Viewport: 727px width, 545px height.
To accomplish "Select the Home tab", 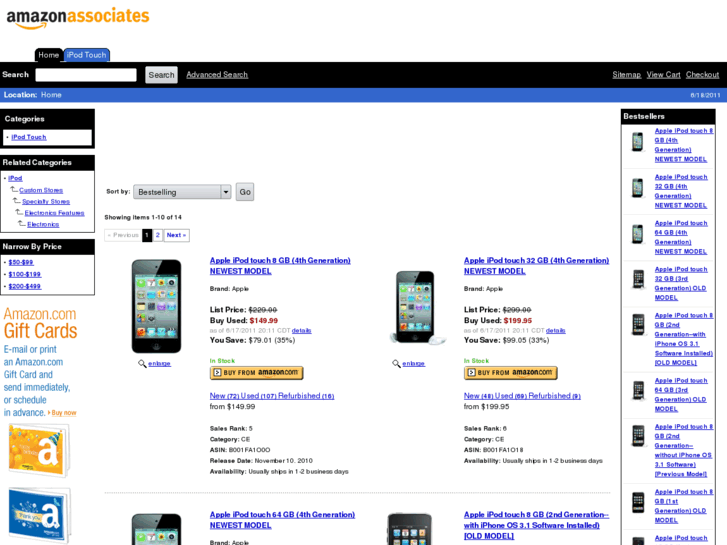I will tap(49, 55).
